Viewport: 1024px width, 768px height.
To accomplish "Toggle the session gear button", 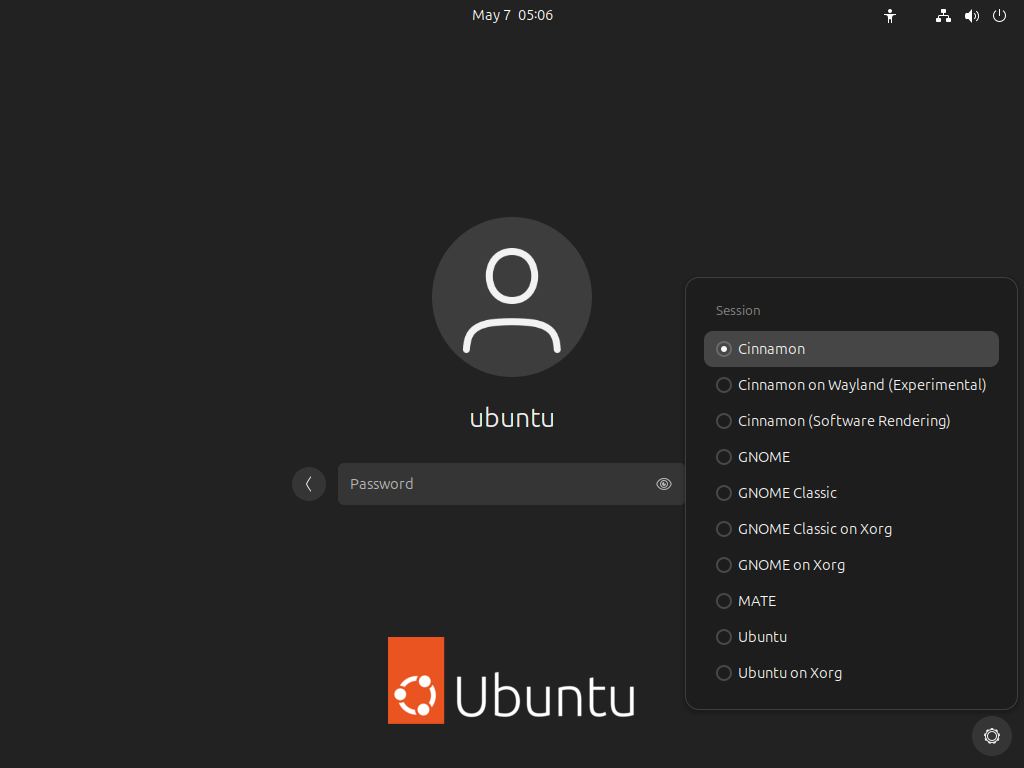I will tap(991, 736).
